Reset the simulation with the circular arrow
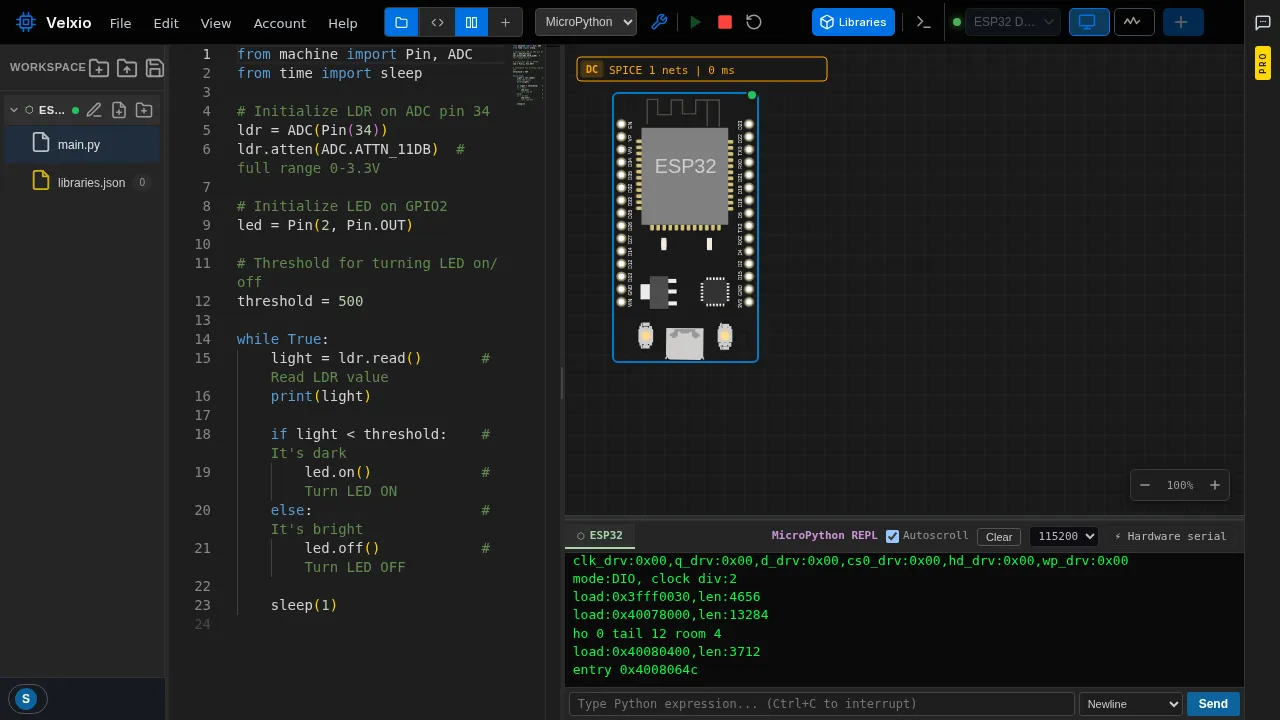Viewport: 1280px width, 720px height. click(754, 22)
